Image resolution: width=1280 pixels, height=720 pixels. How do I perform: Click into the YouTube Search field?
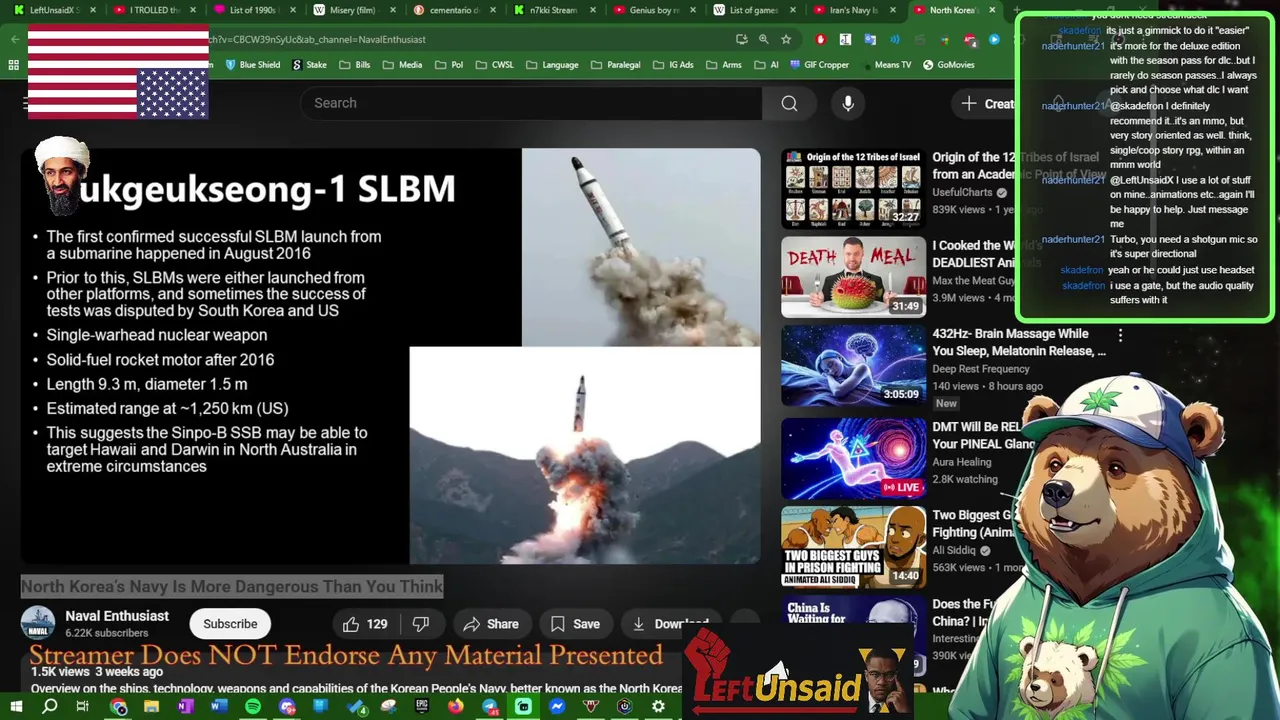[531, 103]
